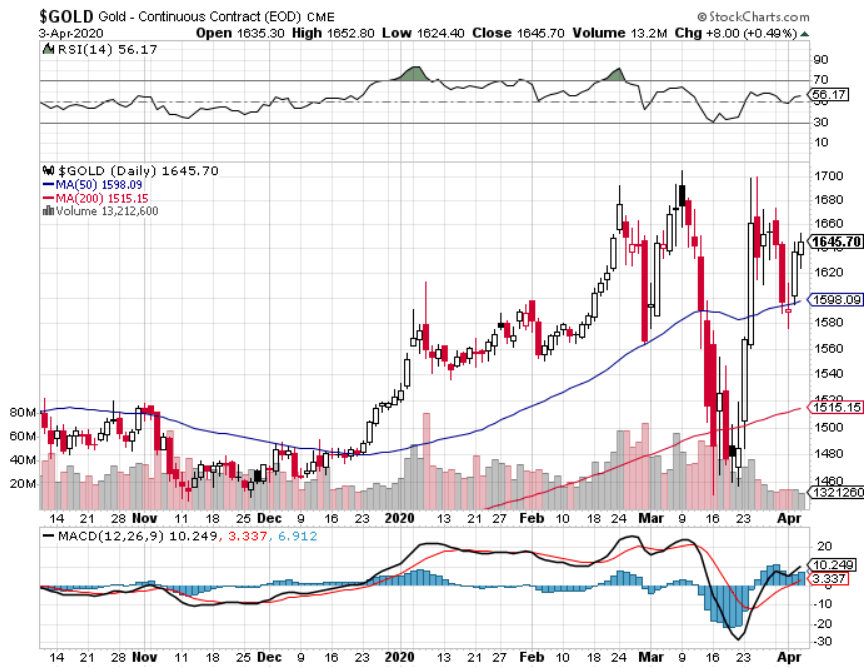
Task: Click '2020' on the price chart date axis
Action: coord(399,518)
